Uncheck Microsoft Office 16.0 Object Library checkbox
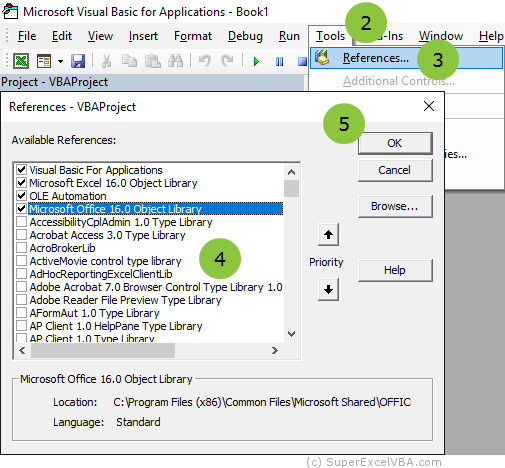Image resolution: width=505 pixels, height=468 pixels. (21, 209)
